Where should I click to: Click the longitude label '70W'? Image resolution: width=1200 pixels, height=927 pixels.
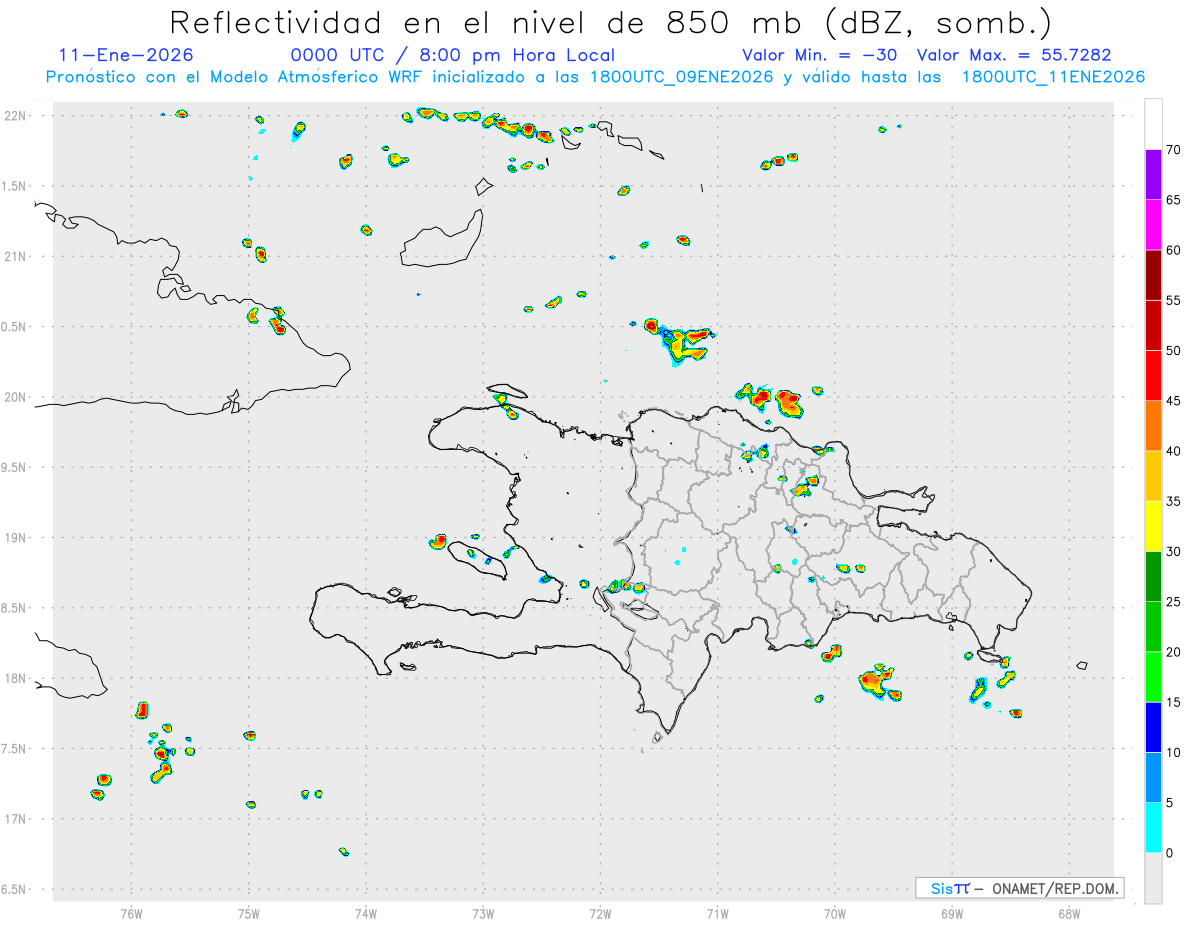835,913
